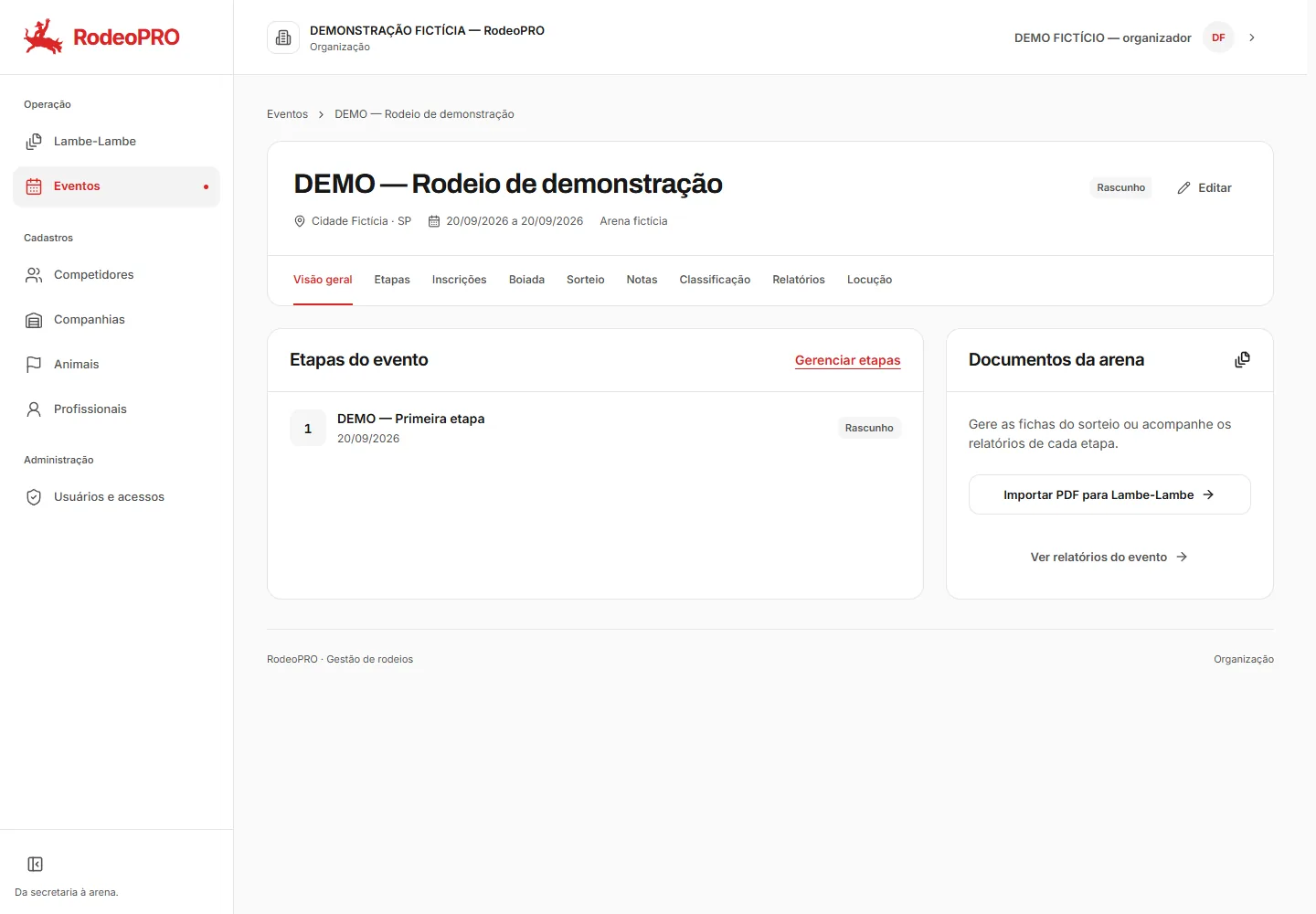Screen dimensions: 1316x914
Task: Switch to the Notas tab
Action: point(642,280)
